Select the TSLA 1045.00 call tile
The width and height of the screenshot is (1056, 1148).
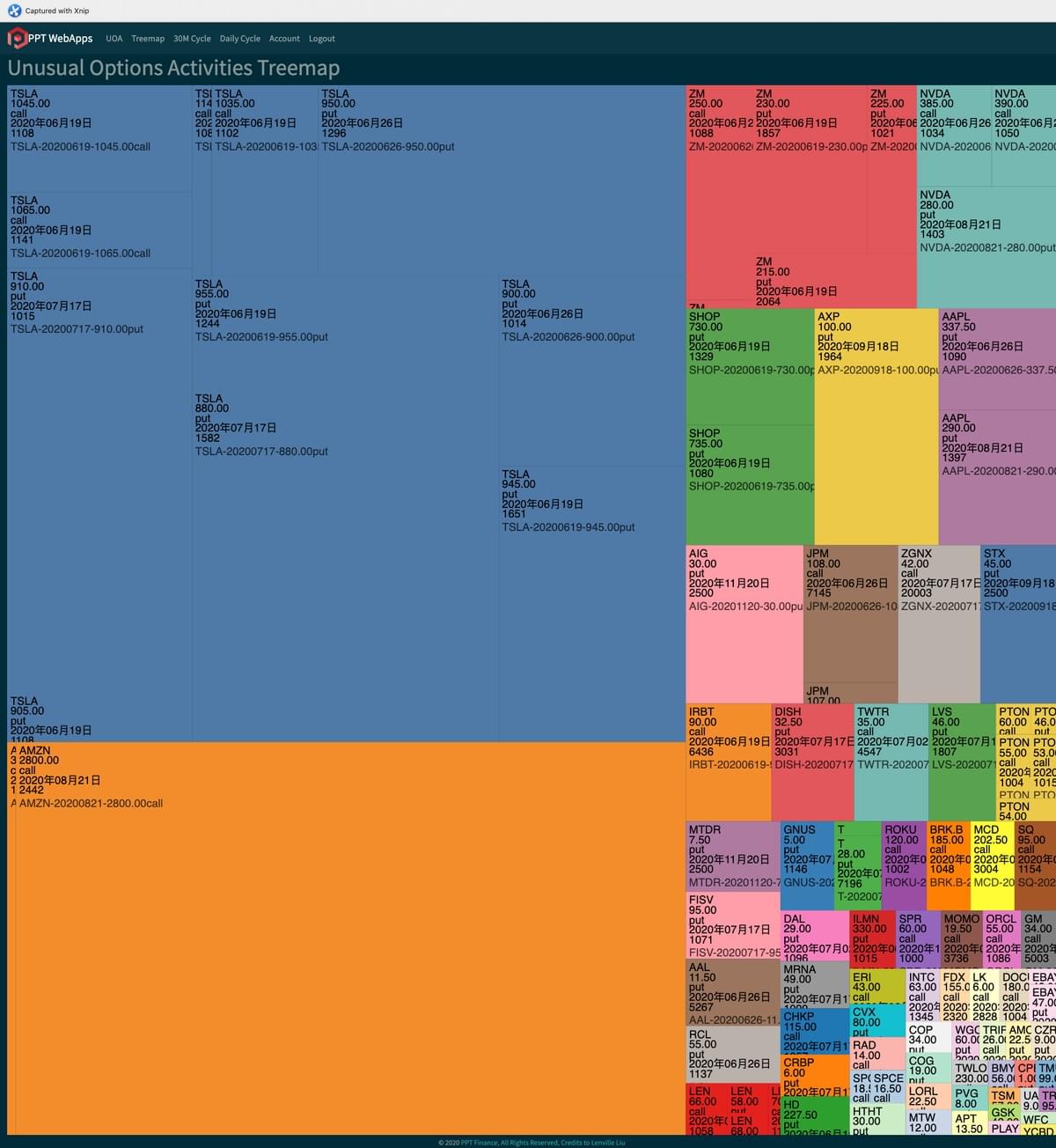99,139
